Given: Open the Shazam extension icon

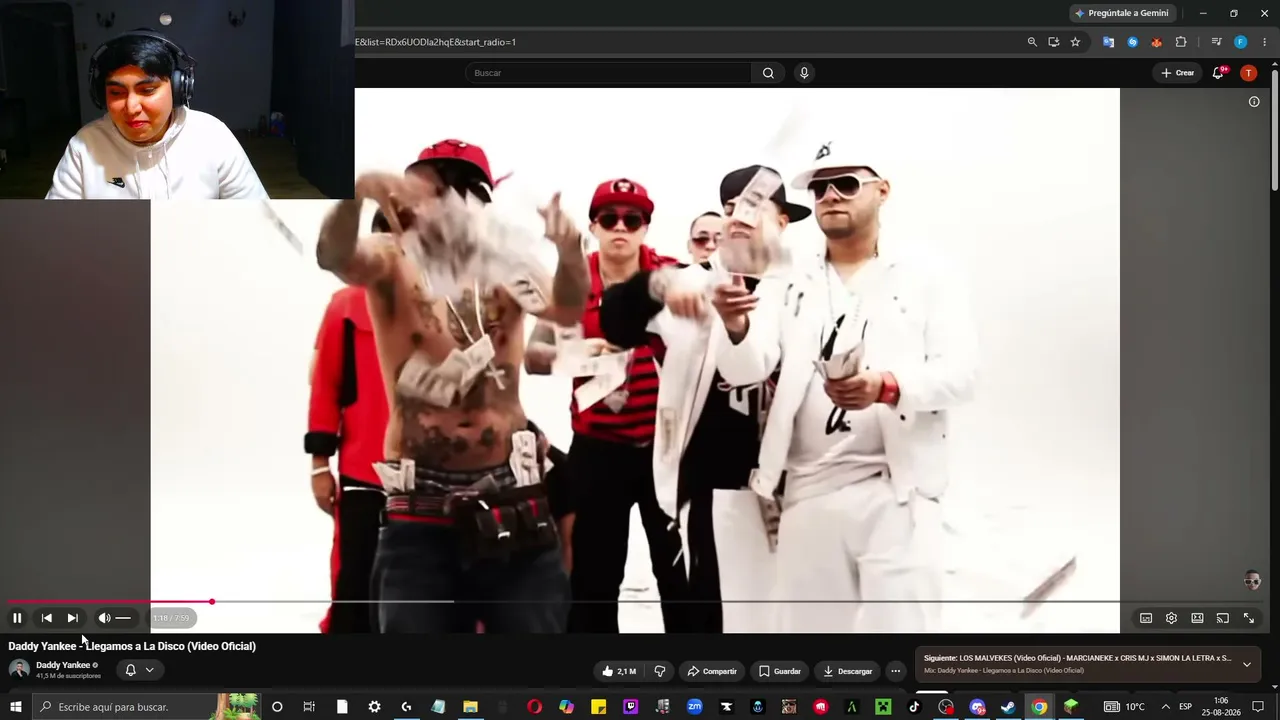Looking at the screenshot, I should [x=1132, y=42].
